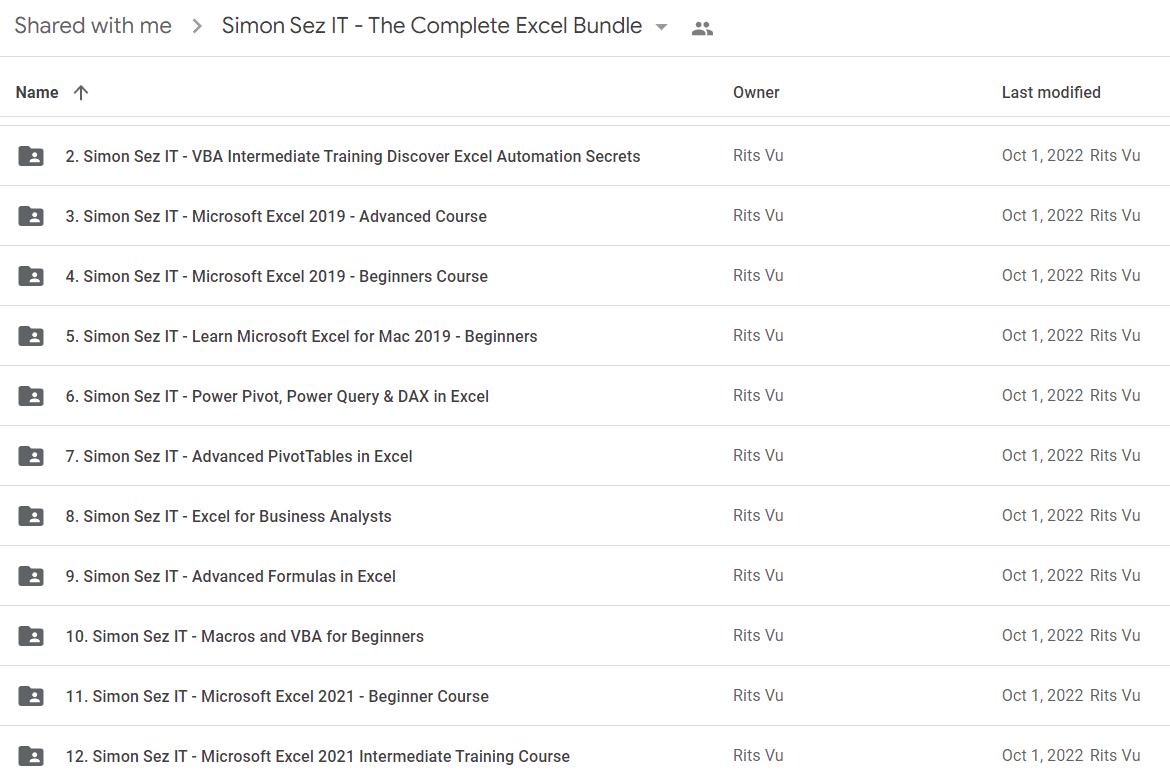
Task: Select '11. Simon Sez IT - Microsoft Excel 2021 - Beginner Course'
Action: (x=278, y=696)
